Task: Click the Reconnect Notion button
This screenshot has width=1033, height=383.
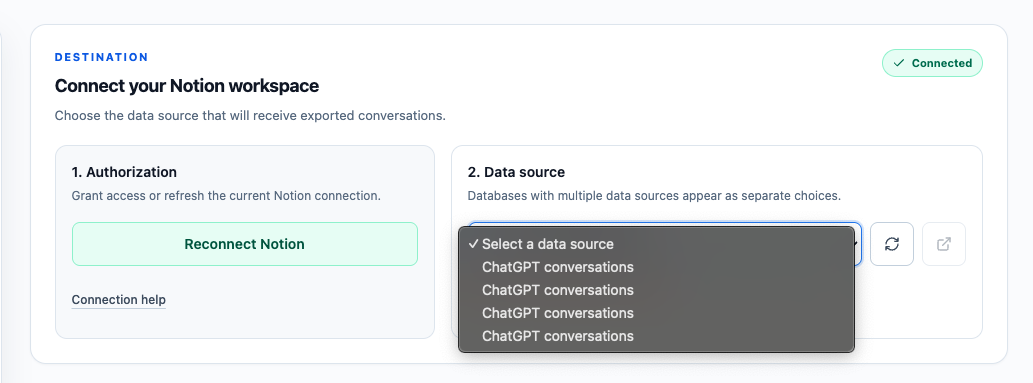Action: 244,244
